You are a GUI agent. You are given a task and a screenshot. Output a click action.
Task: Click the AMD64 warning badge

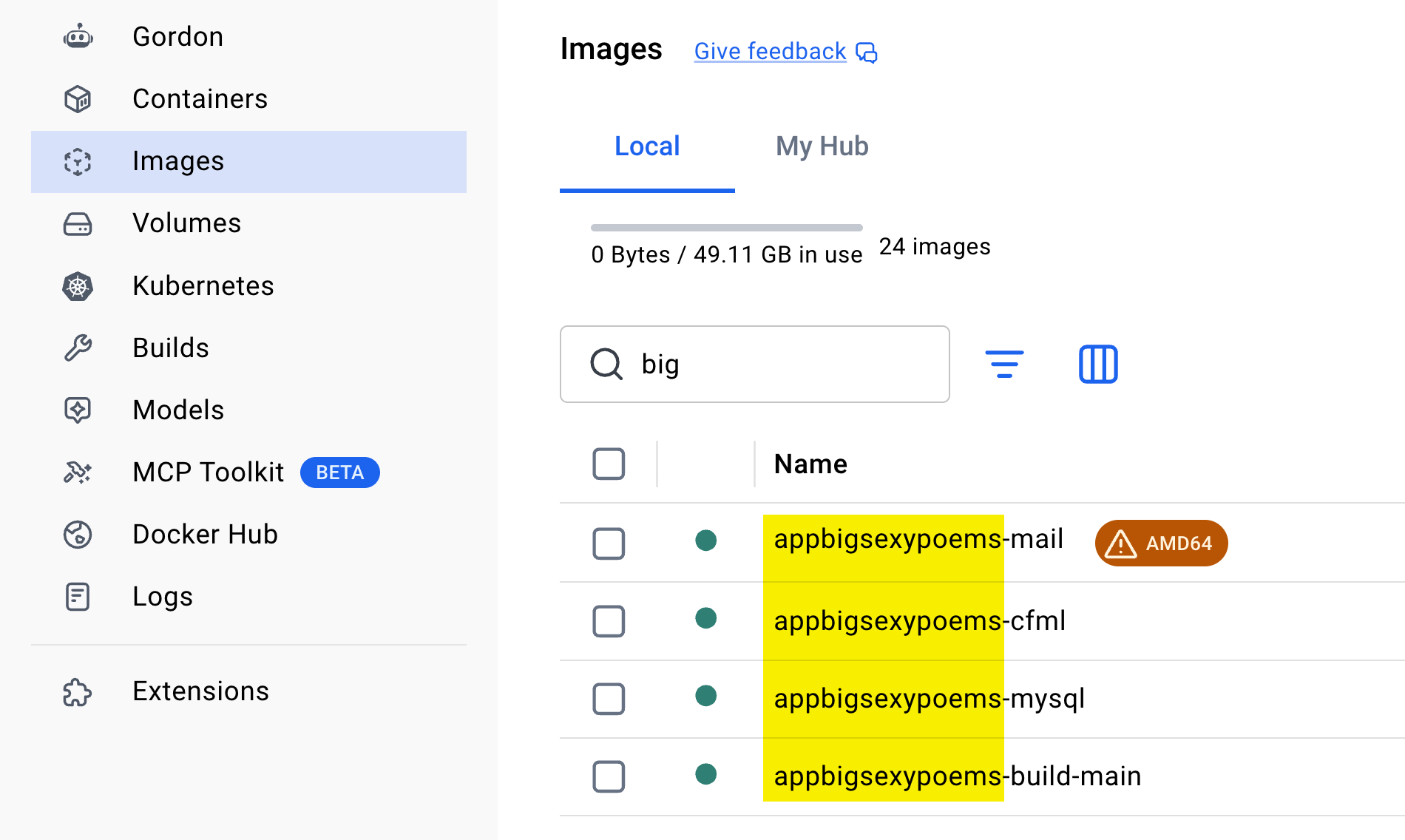1161,543
